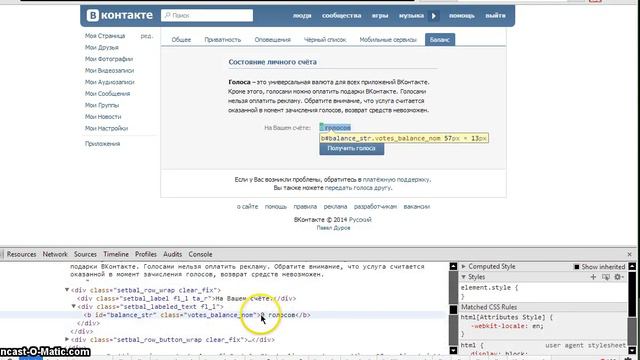640x360 pixels.
Task: Open the люди link in the header
Action: point(302,16)
